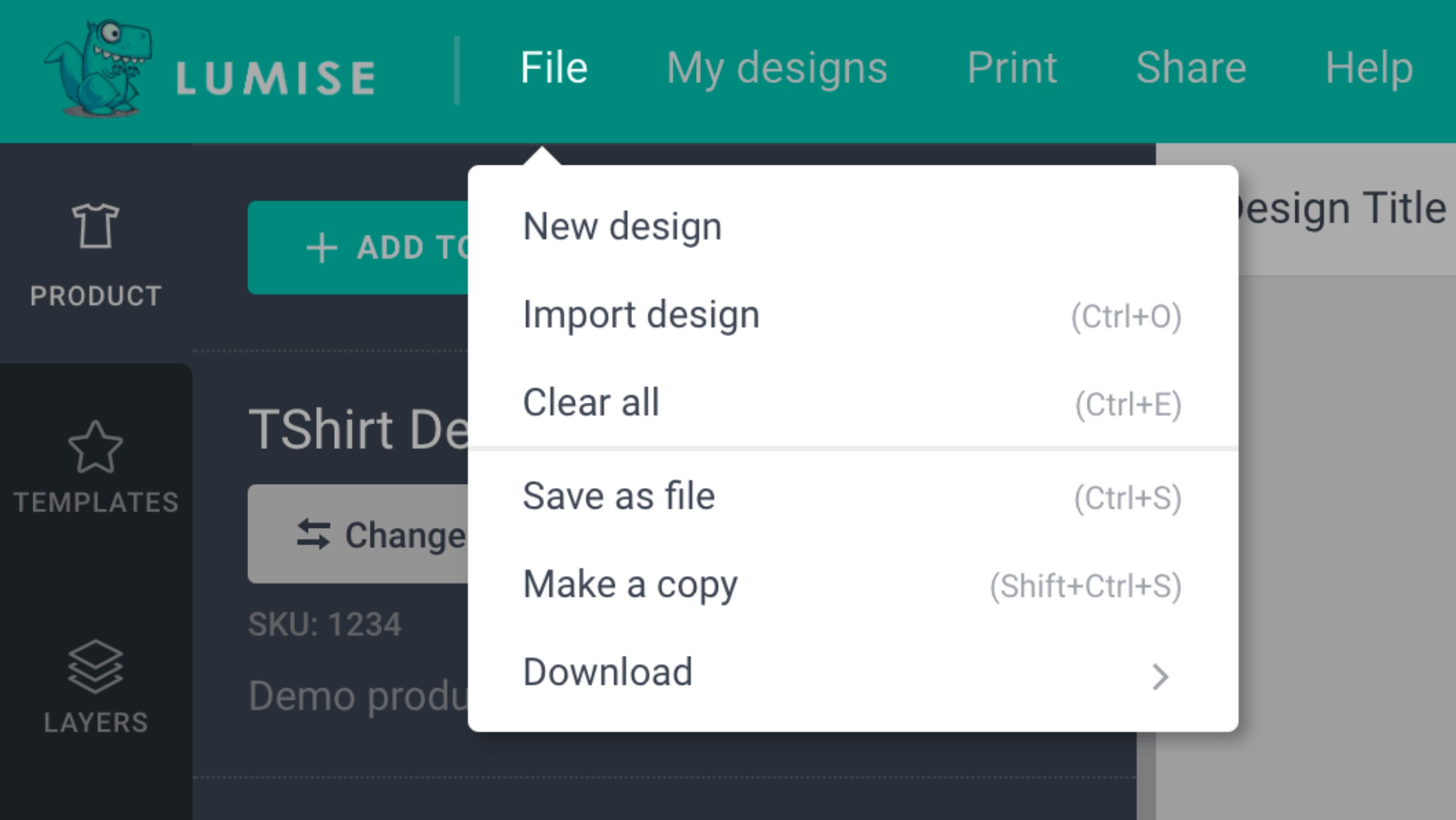Open the Share menu
Image resolution: width=1456 pixels, height=820 pixels.
click(1190, 68)
